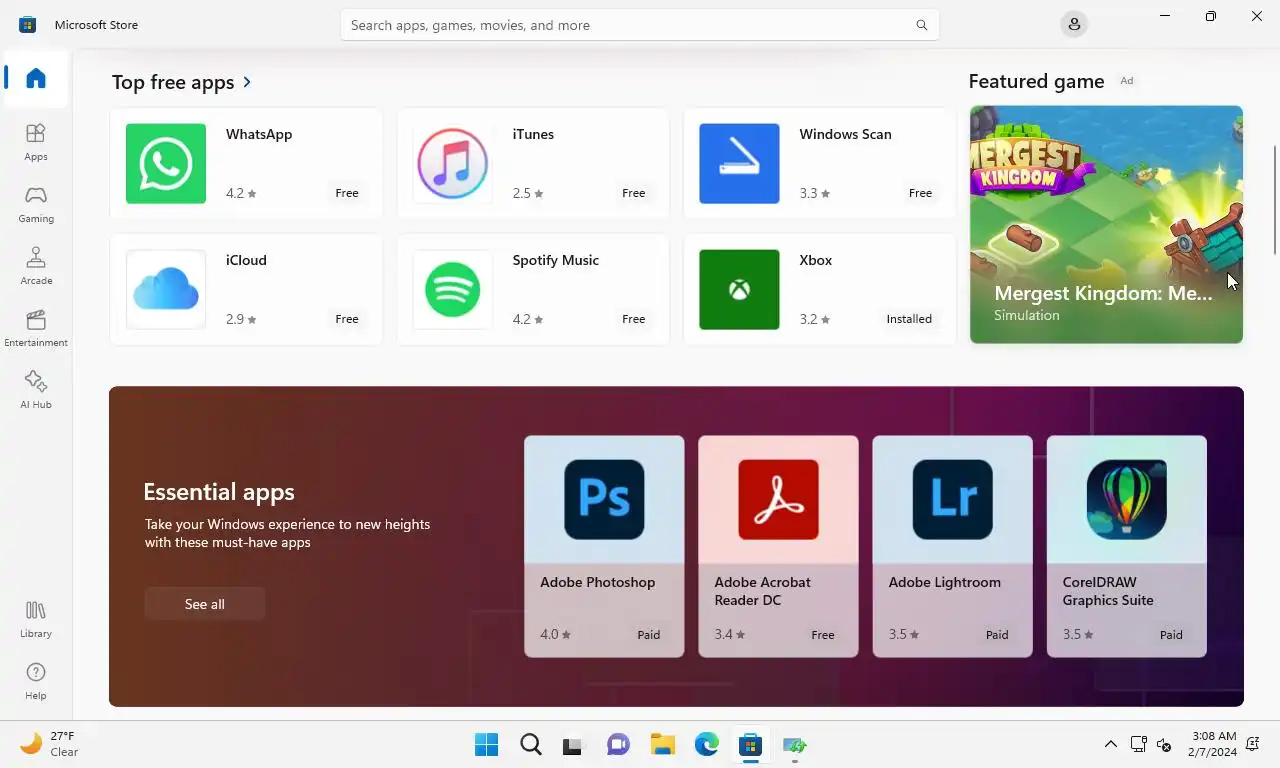Click Free button for WhatsApp

[x=347, y=193]
